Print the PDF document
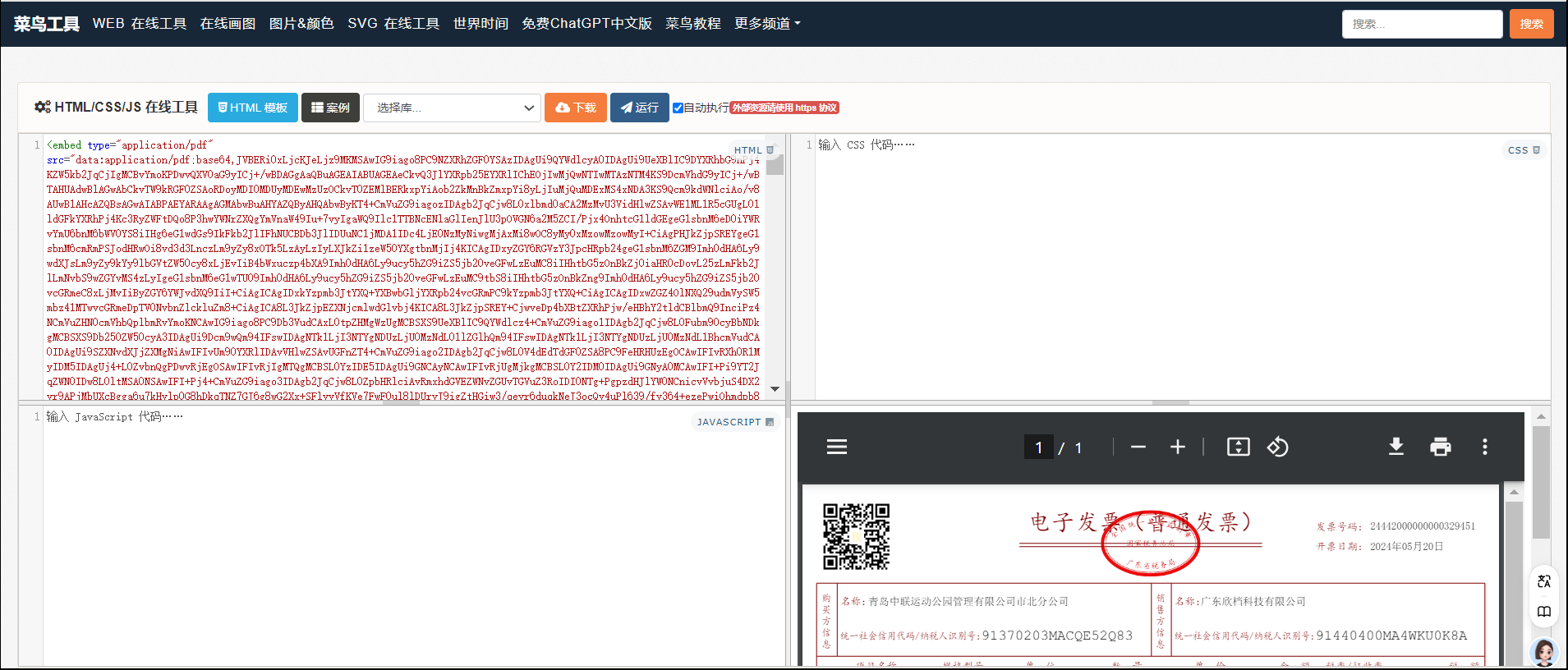Viewport: 1568px width, 670px height. pos(1441,447)
